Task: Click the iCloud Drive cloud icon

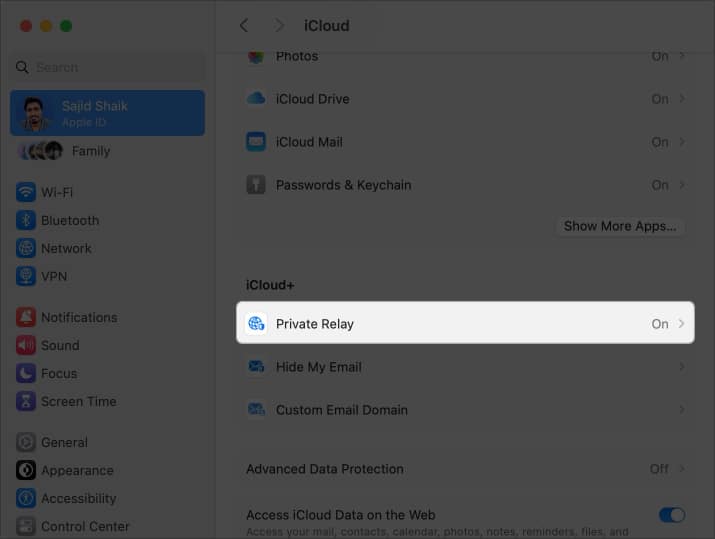Action: click(x=256, y=98)
